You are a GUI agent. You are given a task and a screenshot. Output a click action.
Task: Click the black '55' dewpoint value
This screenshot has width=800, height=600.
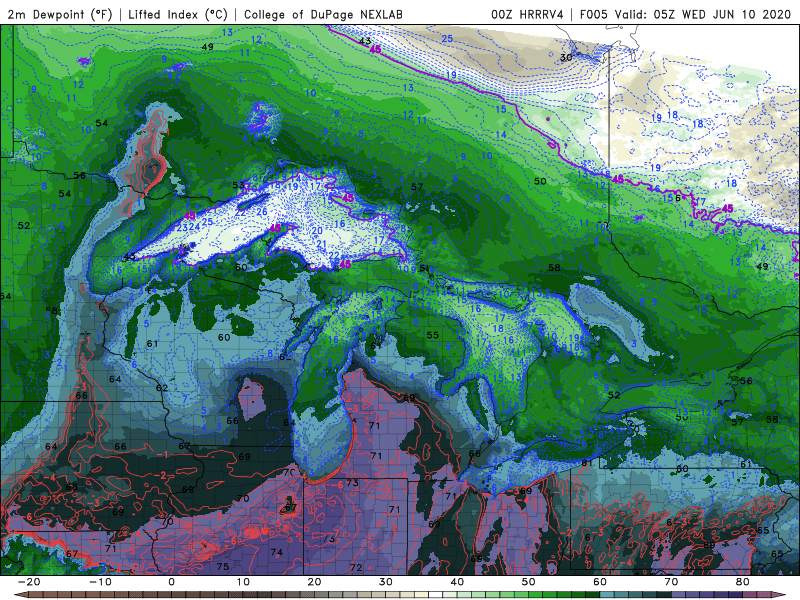(x=433, y=335)
